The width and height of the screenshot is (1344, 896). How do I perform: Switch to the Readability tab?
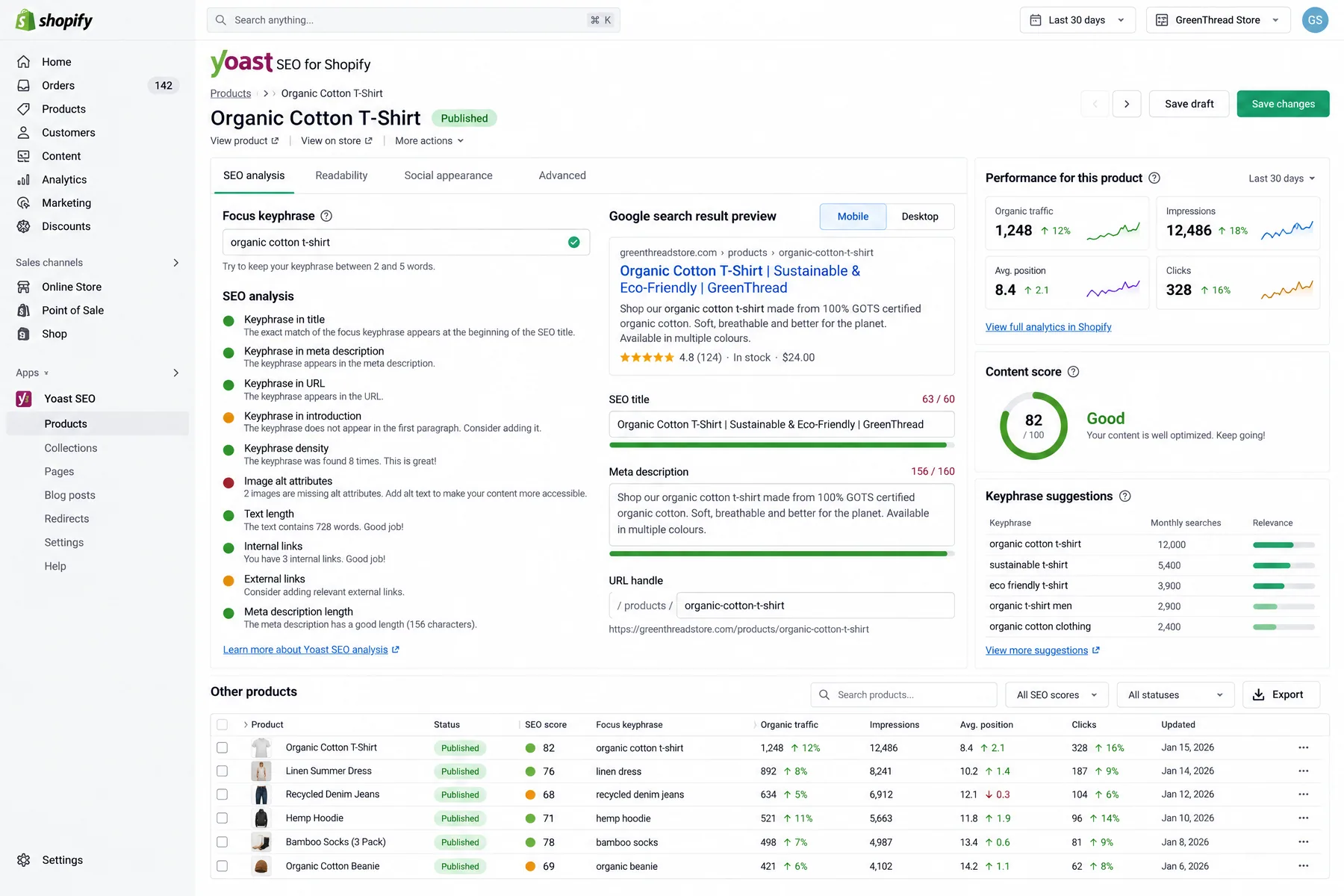coord(341,175)
